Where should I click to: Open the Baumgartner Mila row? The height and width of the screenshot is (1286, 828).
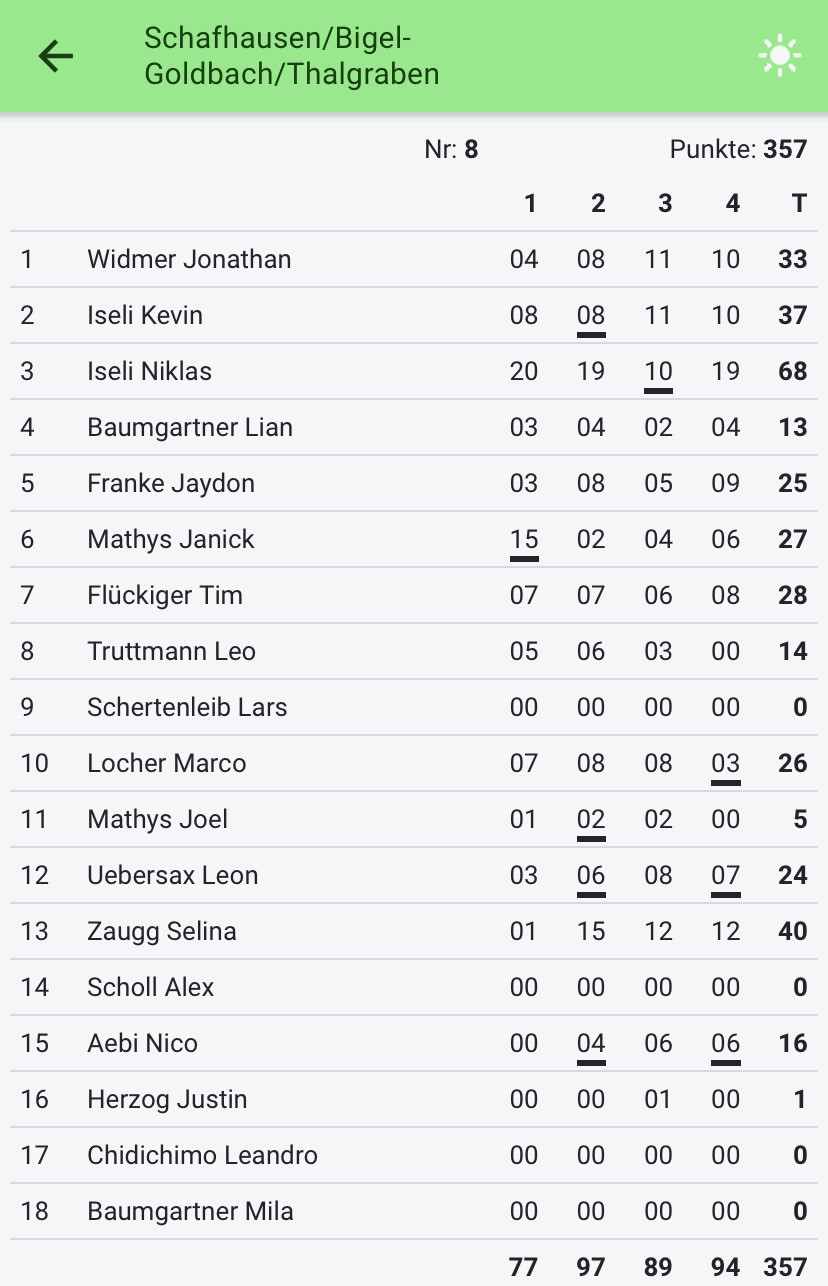pos(414,1211)
